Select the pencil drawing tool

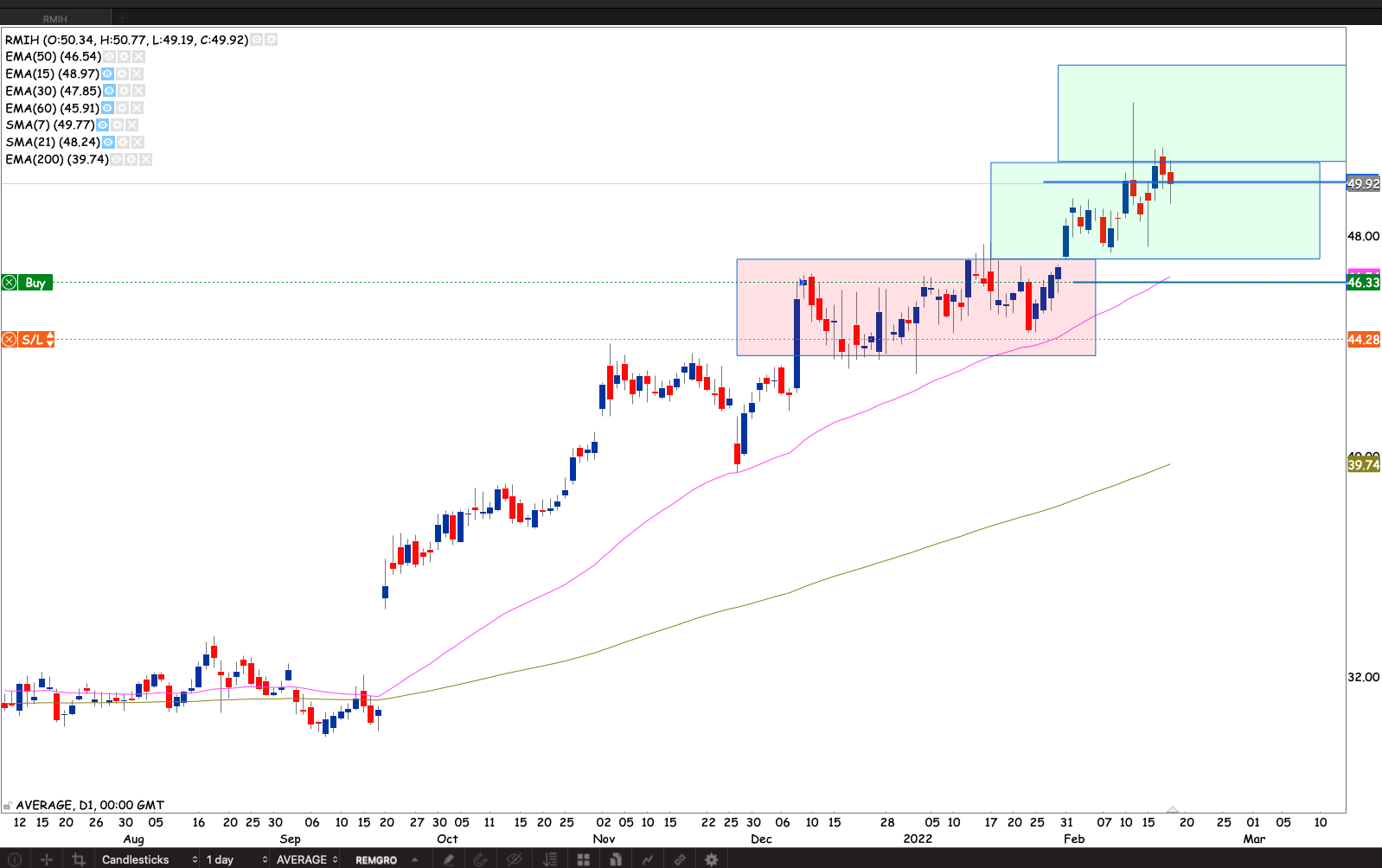[x=448, y=859]
